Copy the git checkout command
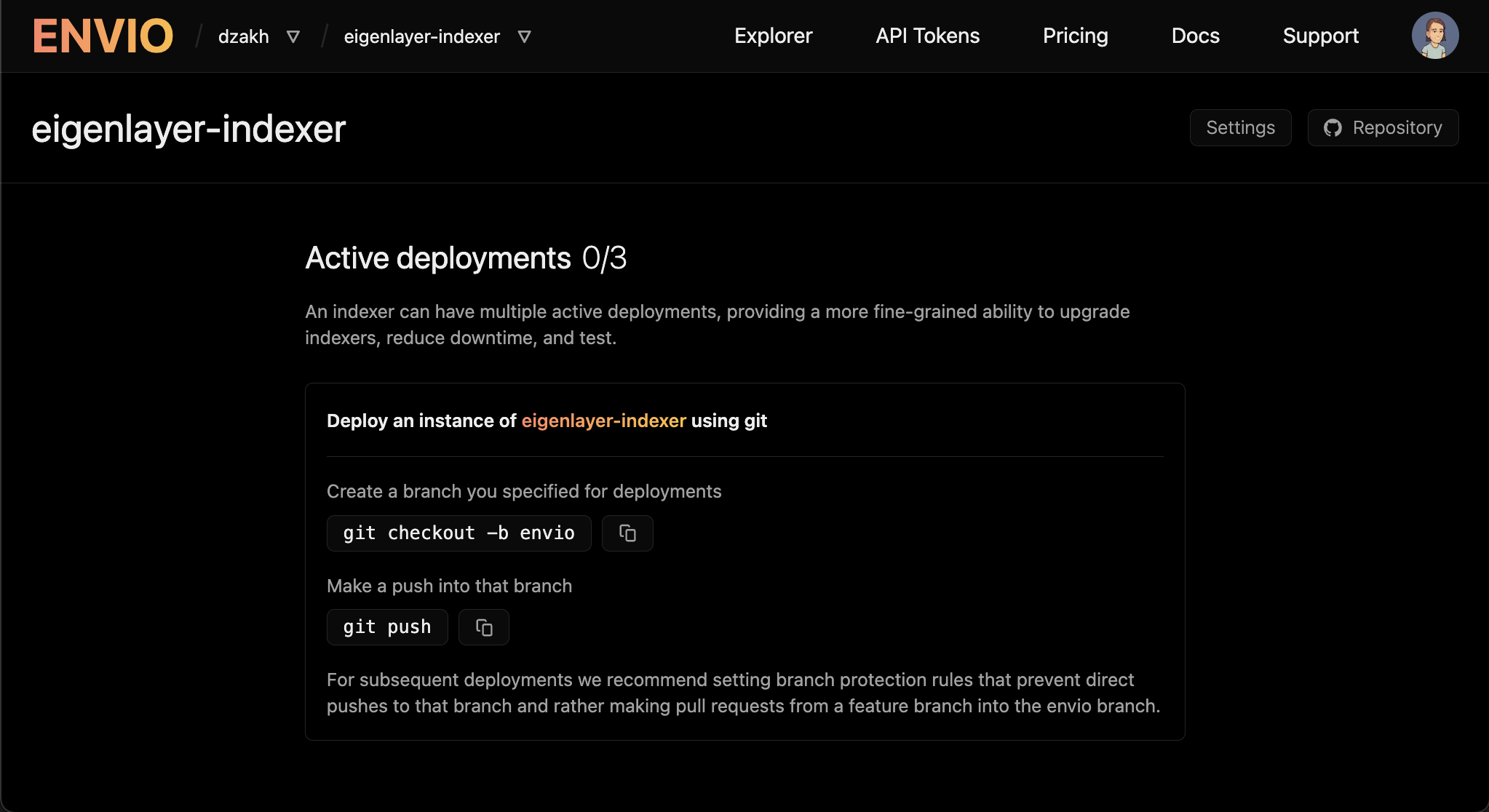Image resolution: width=1489 pixels, height=812 pixels. coord(627,533)
